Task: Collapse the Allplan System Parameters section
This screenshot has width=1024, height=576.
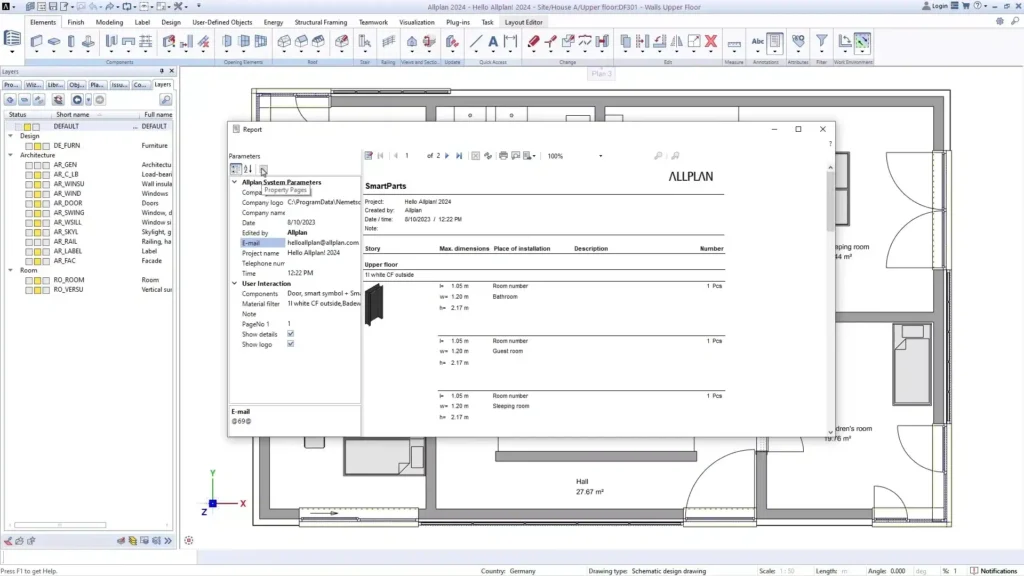Action: (234, 181)
